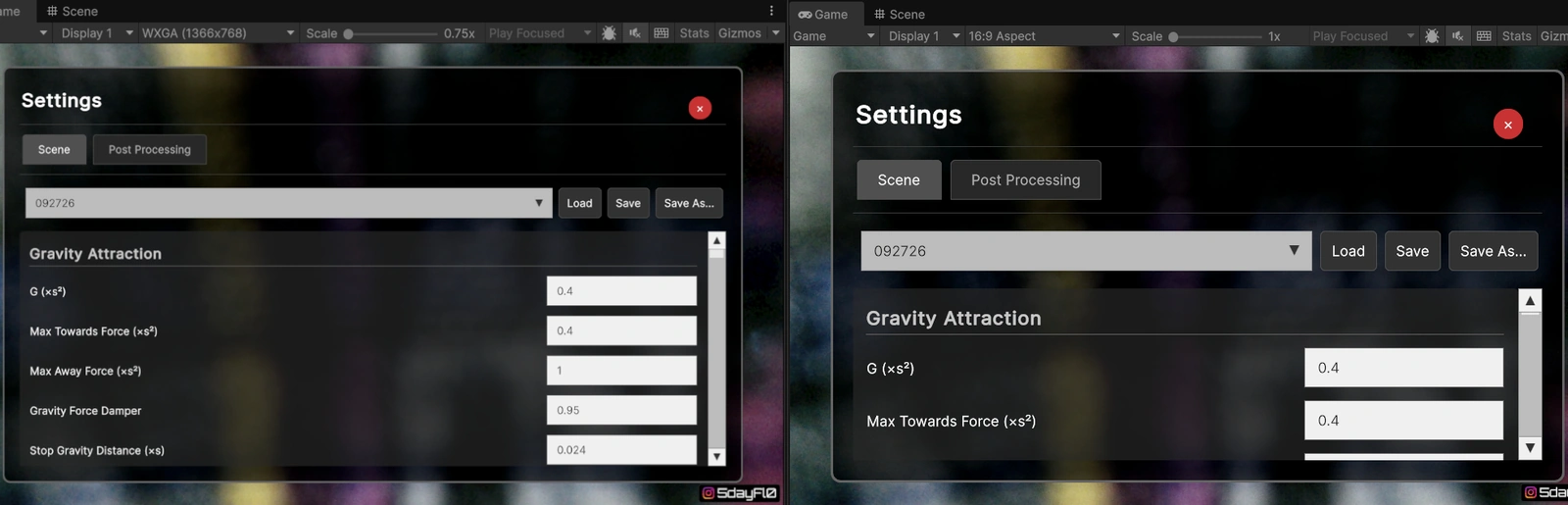This screenshot has height=505, width=1568.
Task: Click the Max Away Force (×s²) label
Action: [85, 372]
